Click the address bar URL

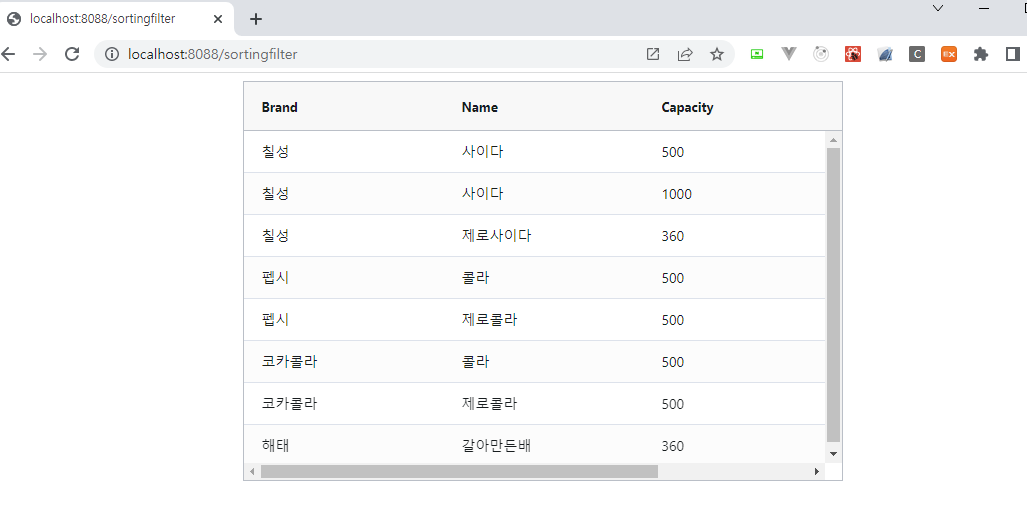tap(213, 54)
